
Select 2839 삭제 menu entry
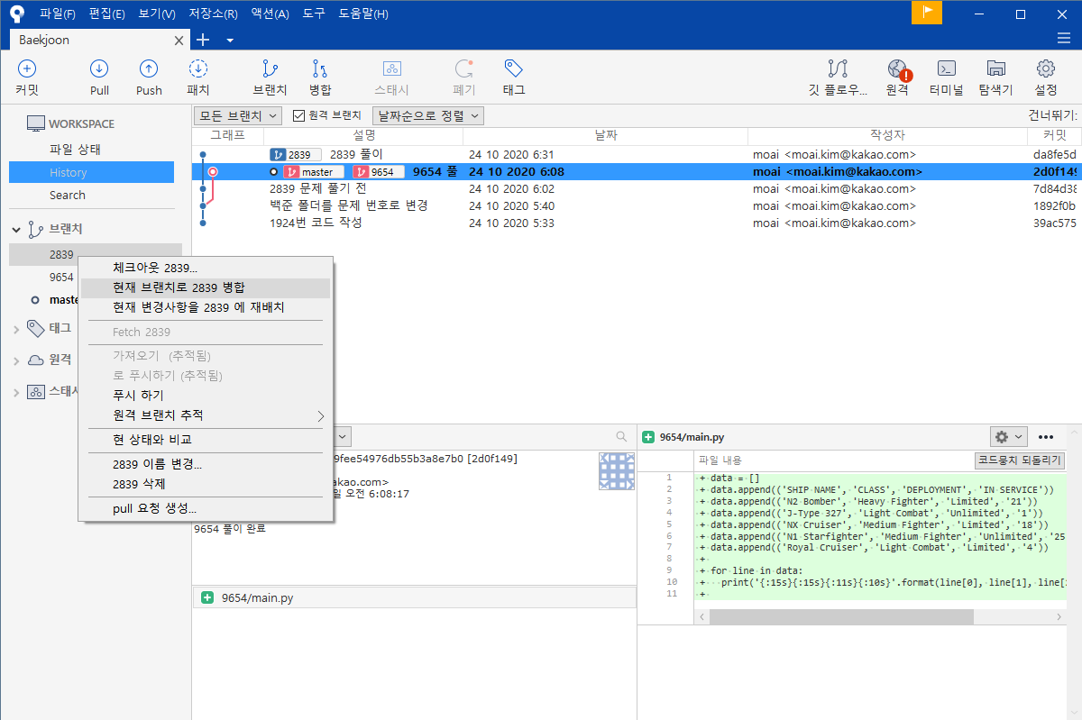[206, 484]
